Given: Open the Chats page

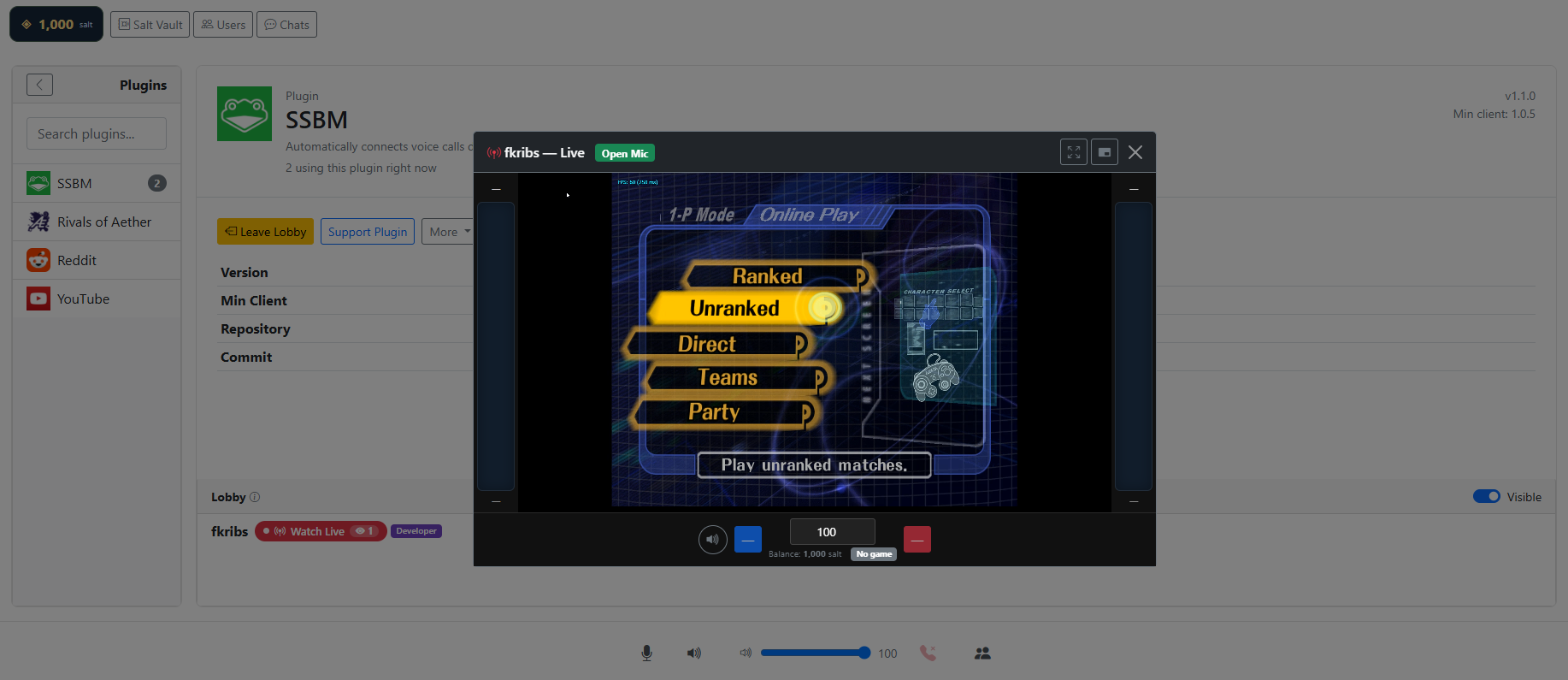Looking at the screenshot, I should [x=287, y=25].
